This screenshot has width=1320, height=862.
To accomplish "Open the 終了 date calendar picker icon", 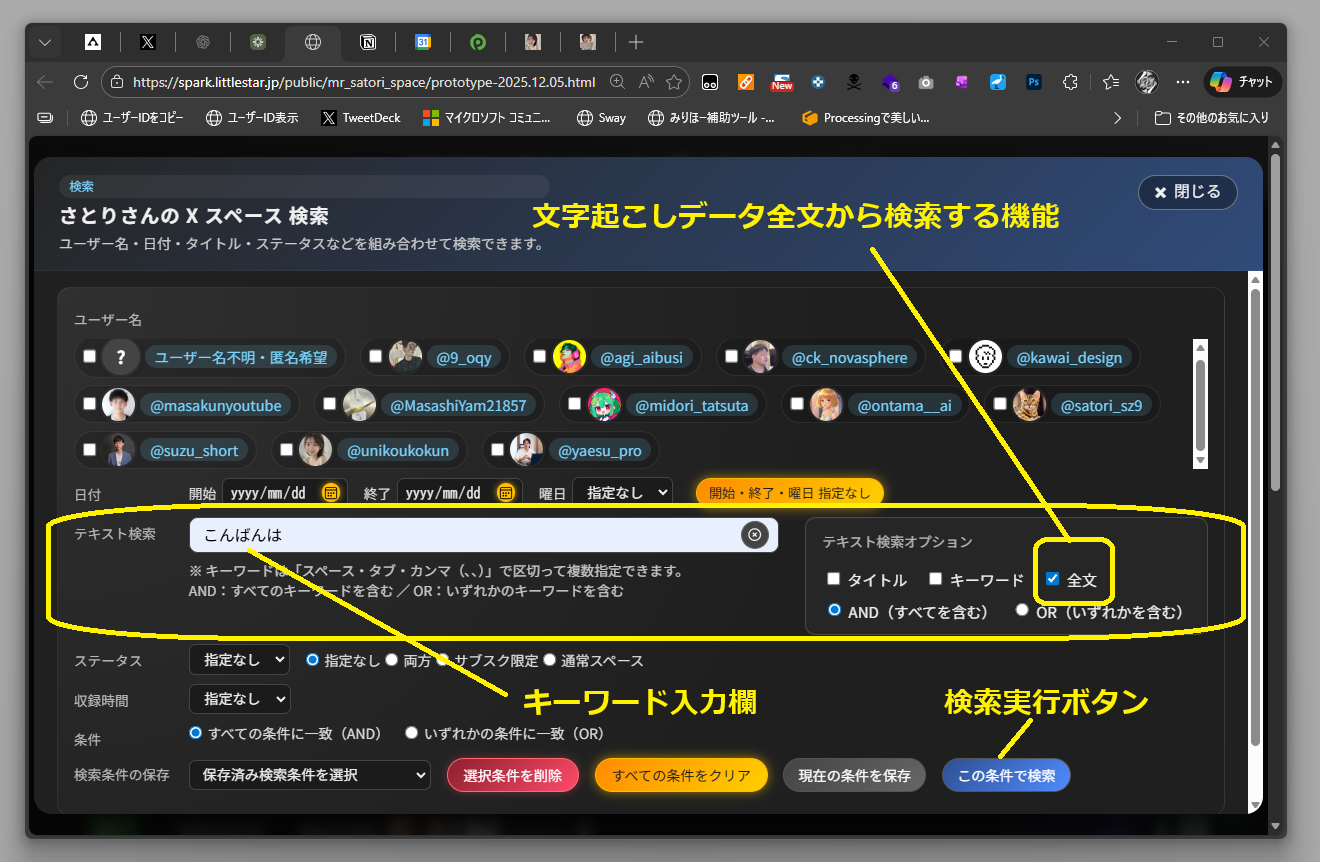I will (506, 492).
